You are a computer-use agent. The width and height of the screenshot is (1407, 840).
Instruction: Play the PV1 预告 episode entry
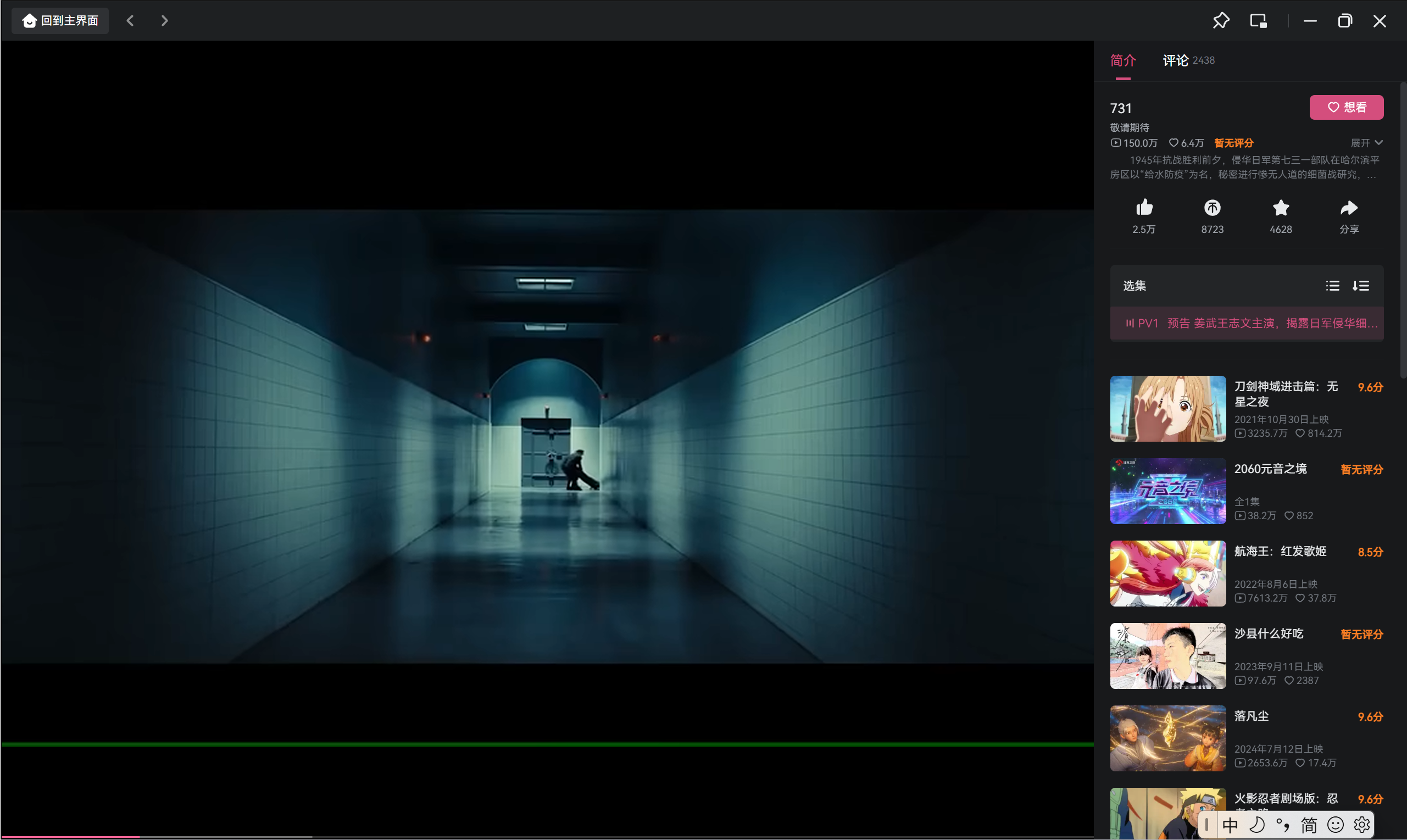click(x=1246, y=323)
